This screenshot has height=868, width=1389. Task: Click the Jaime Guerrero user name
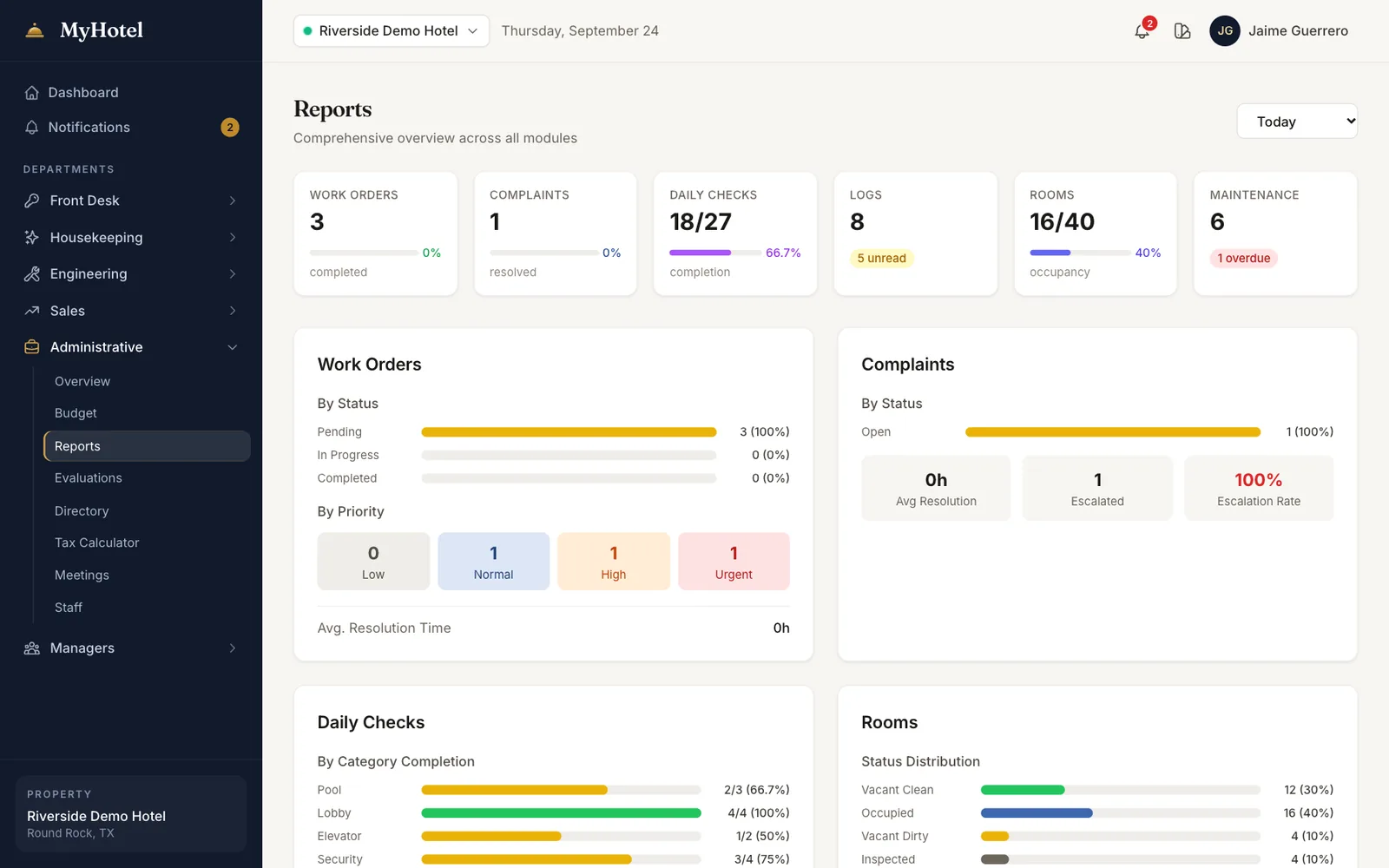[x=1298, y=31]
